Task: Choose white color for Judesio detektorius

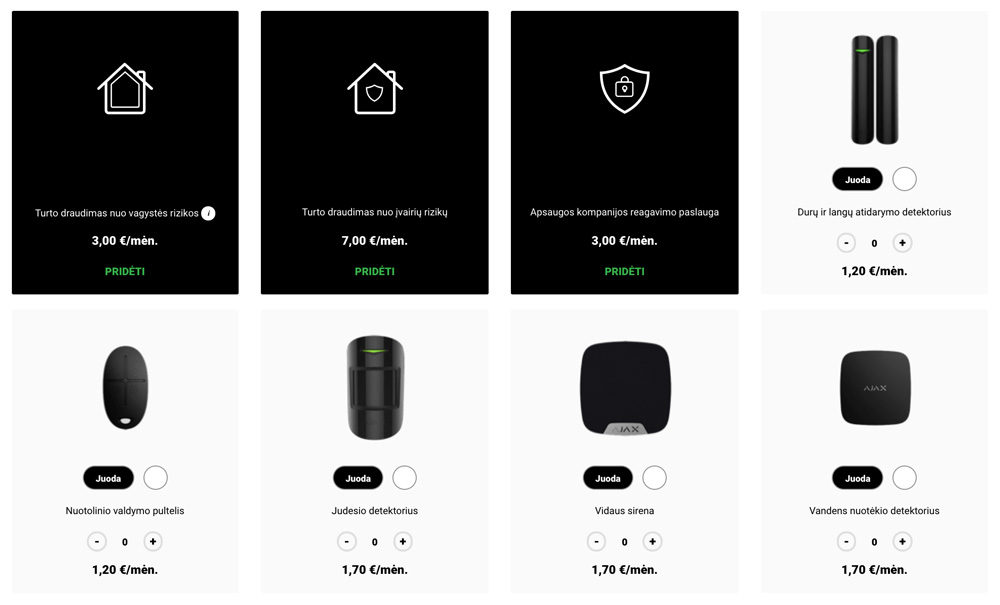Action: 404,477
